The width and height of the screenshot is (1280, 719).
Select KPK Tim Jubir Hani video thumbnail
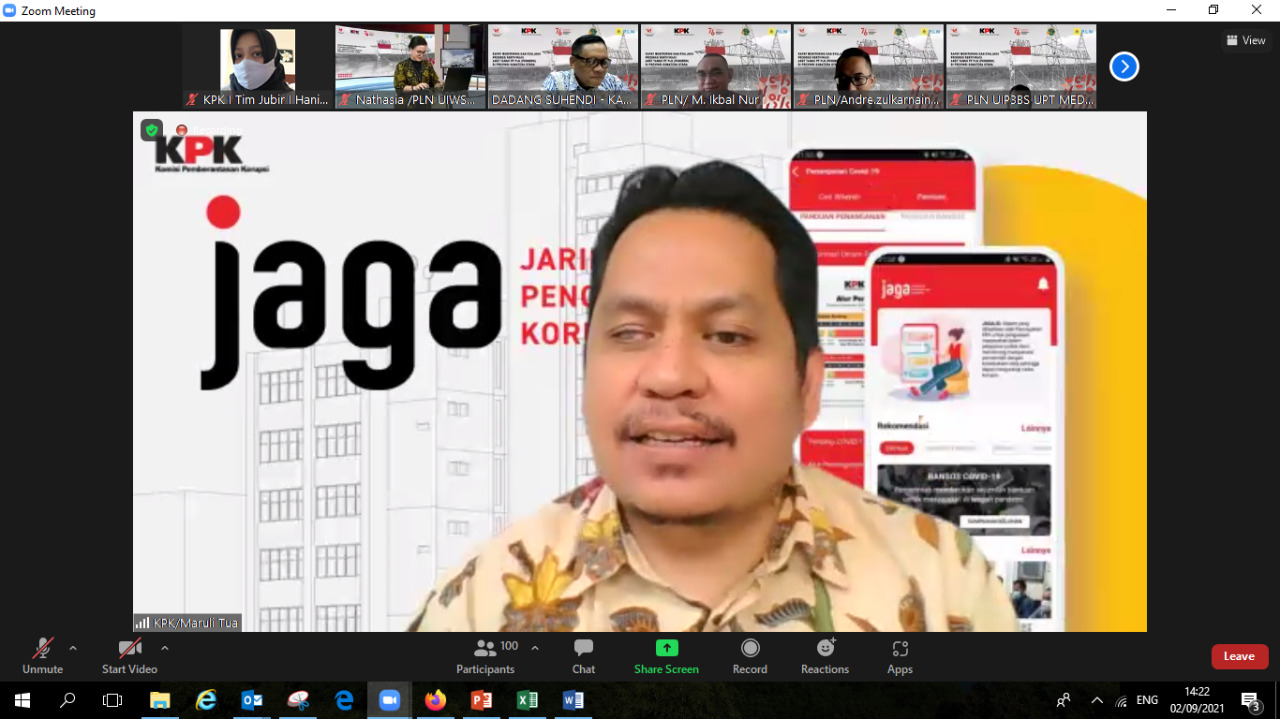click(x=258, y=66)
